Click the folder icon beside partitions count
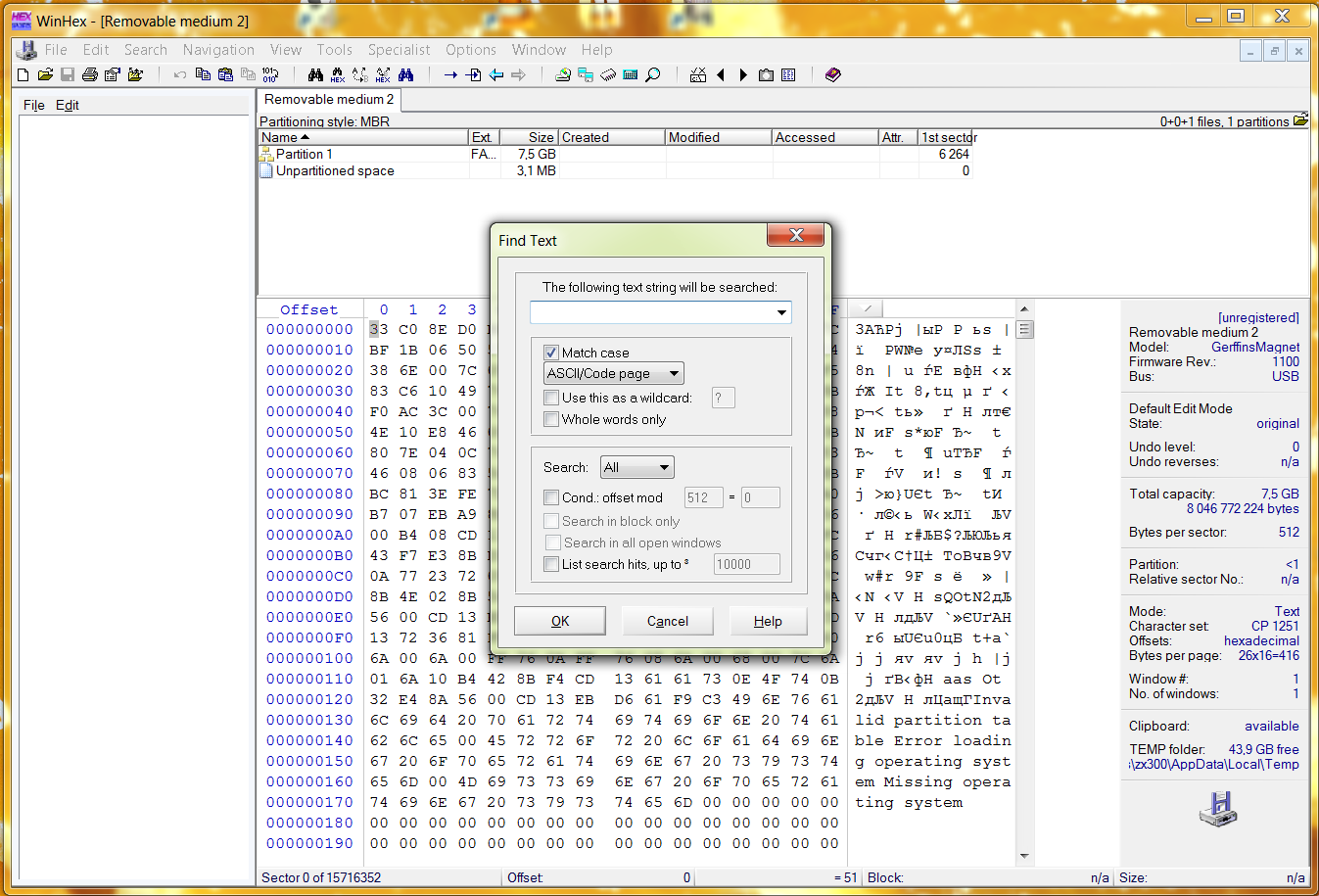 [x=1300, y=120]
